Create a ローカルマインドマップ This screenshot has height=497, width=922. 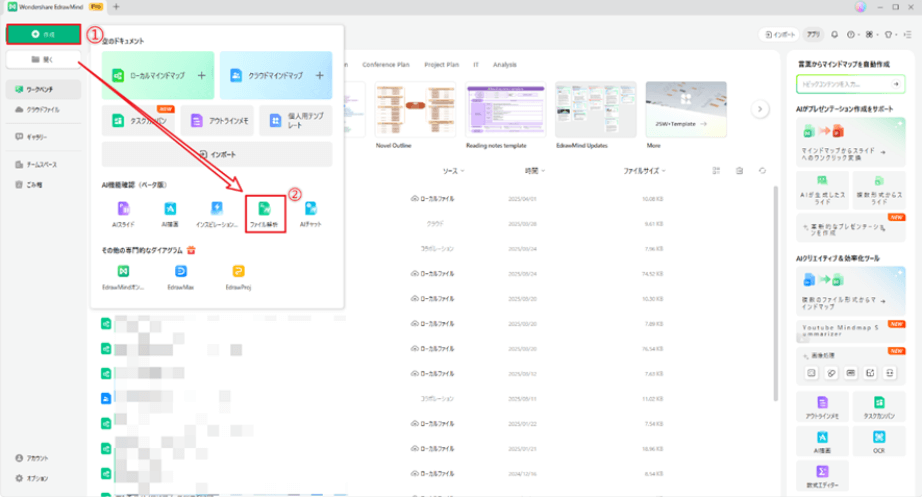(158, 75)
